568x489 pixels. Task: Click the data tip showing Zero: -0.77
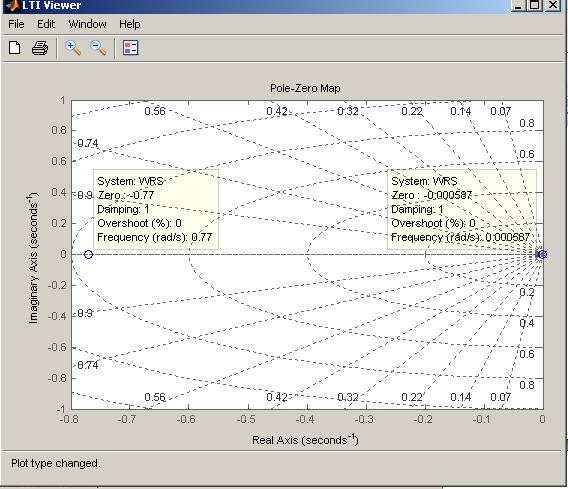[x=156, y=209]
